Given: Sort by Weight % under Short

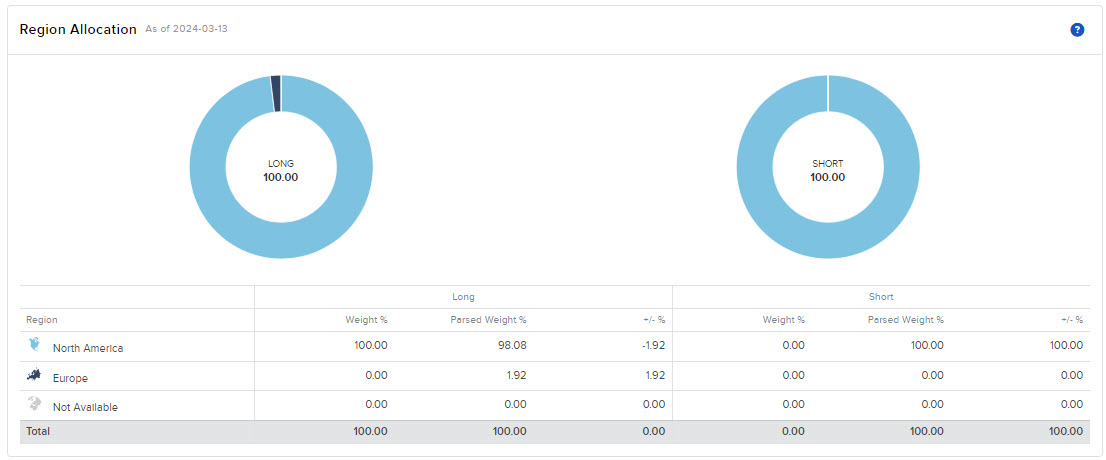Looking at the screenshot, I should [783, 320].
